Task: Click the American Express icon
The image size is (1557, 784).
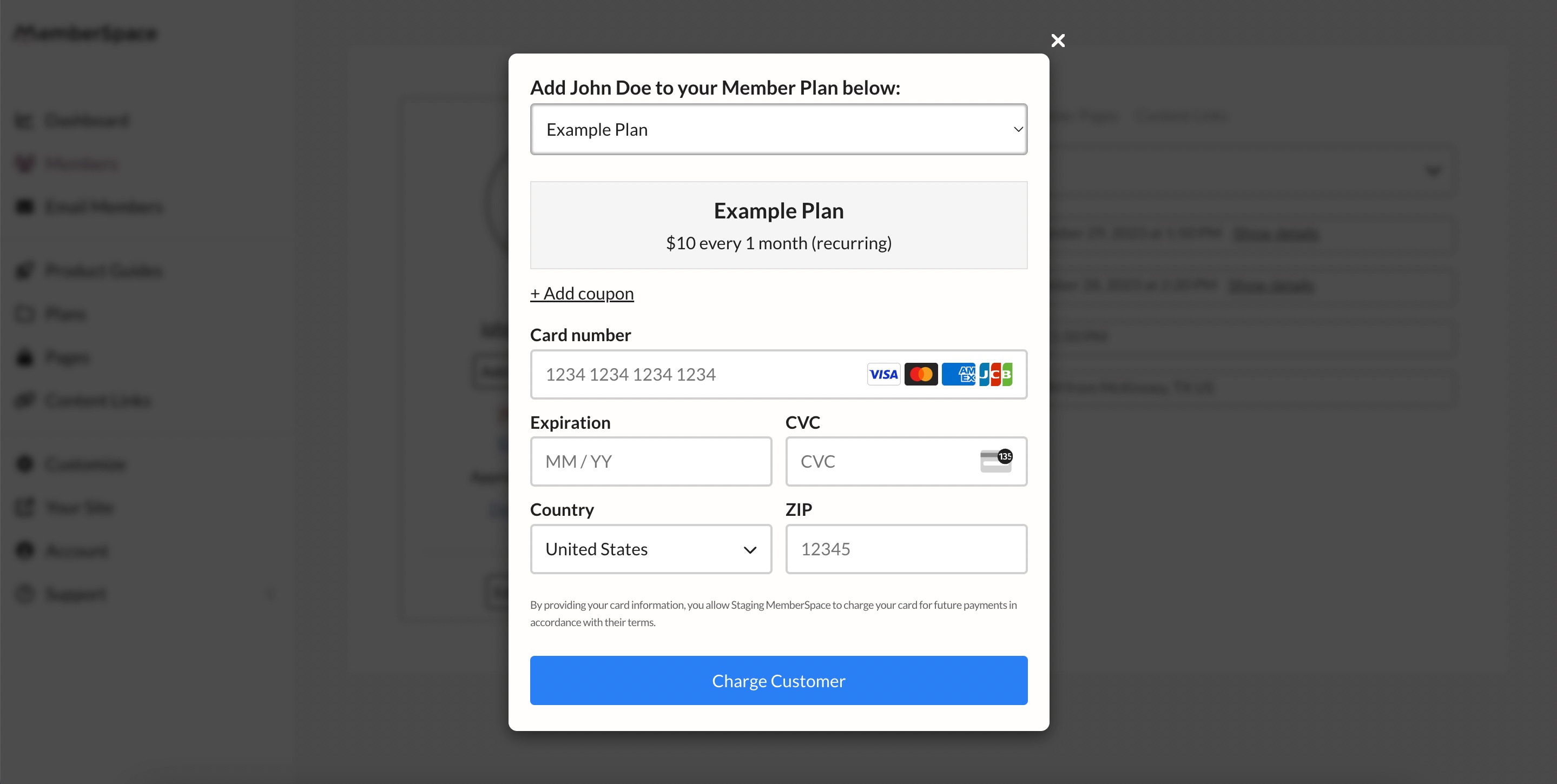Action: (x=960, y=375)
